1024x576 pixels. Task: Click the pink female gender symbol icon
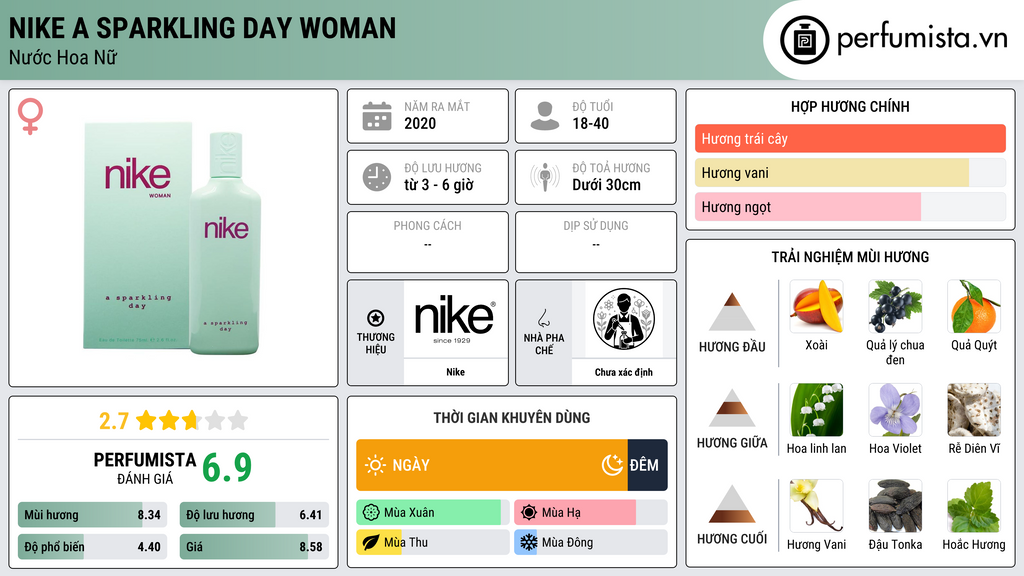pyautogui.click(x=30, y=116)
